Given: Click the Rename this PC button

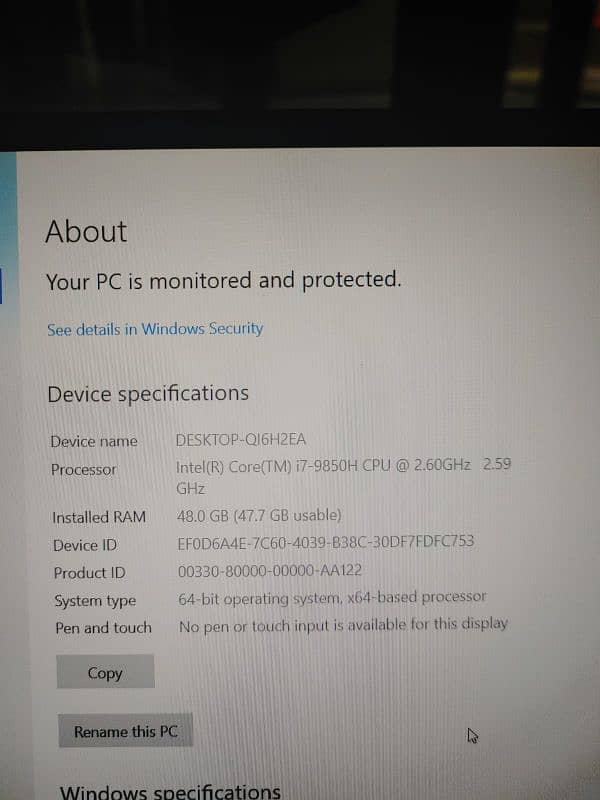Looking at the screenshot, I should tap(126, 731).
